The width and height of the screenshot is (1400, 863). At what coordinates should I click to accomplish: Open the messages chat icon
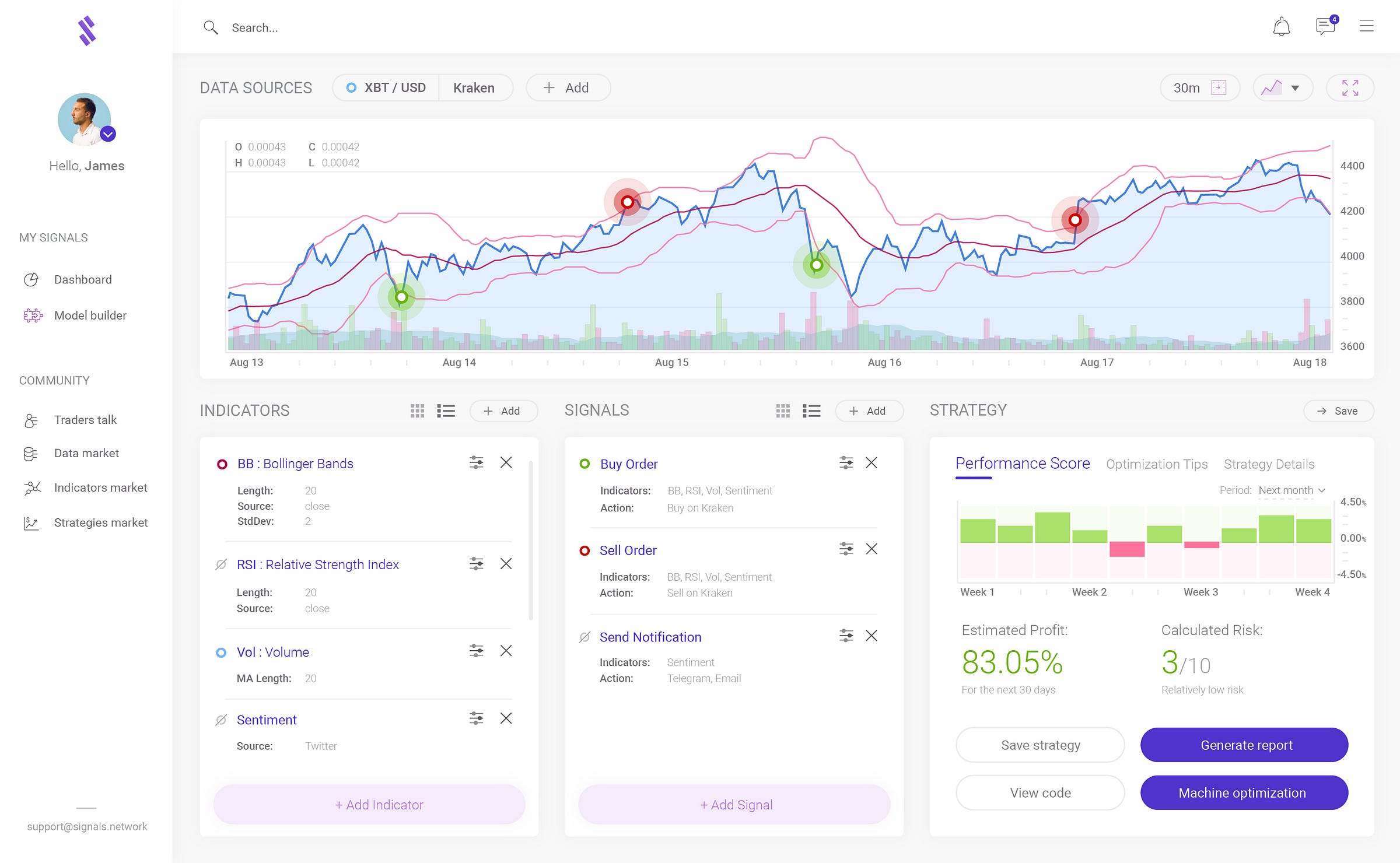(1325, 27)
